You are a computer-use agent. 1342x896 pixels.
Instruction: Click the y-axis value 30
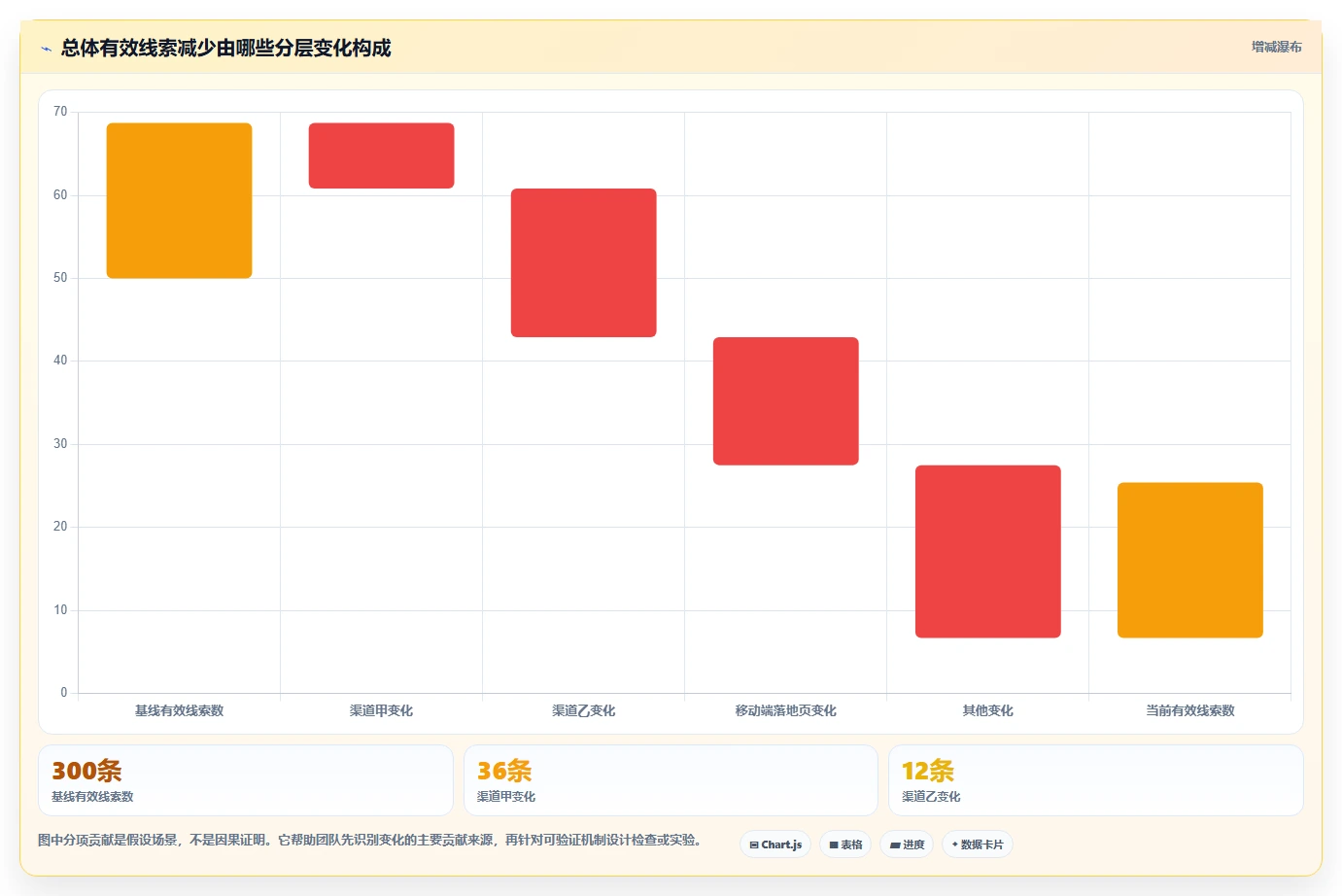(60, 444)
